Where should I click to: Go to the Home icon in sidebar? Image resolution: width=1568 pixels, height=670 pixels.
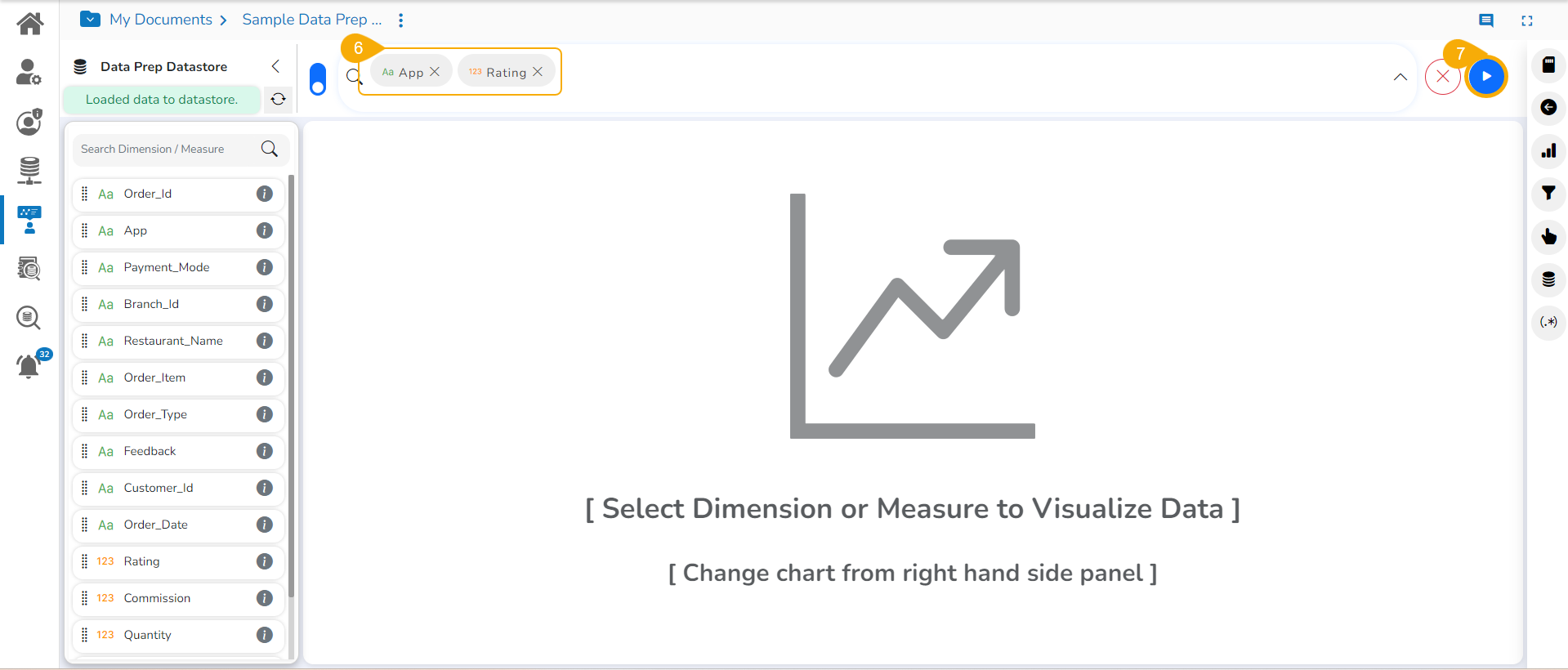(30, 24)
